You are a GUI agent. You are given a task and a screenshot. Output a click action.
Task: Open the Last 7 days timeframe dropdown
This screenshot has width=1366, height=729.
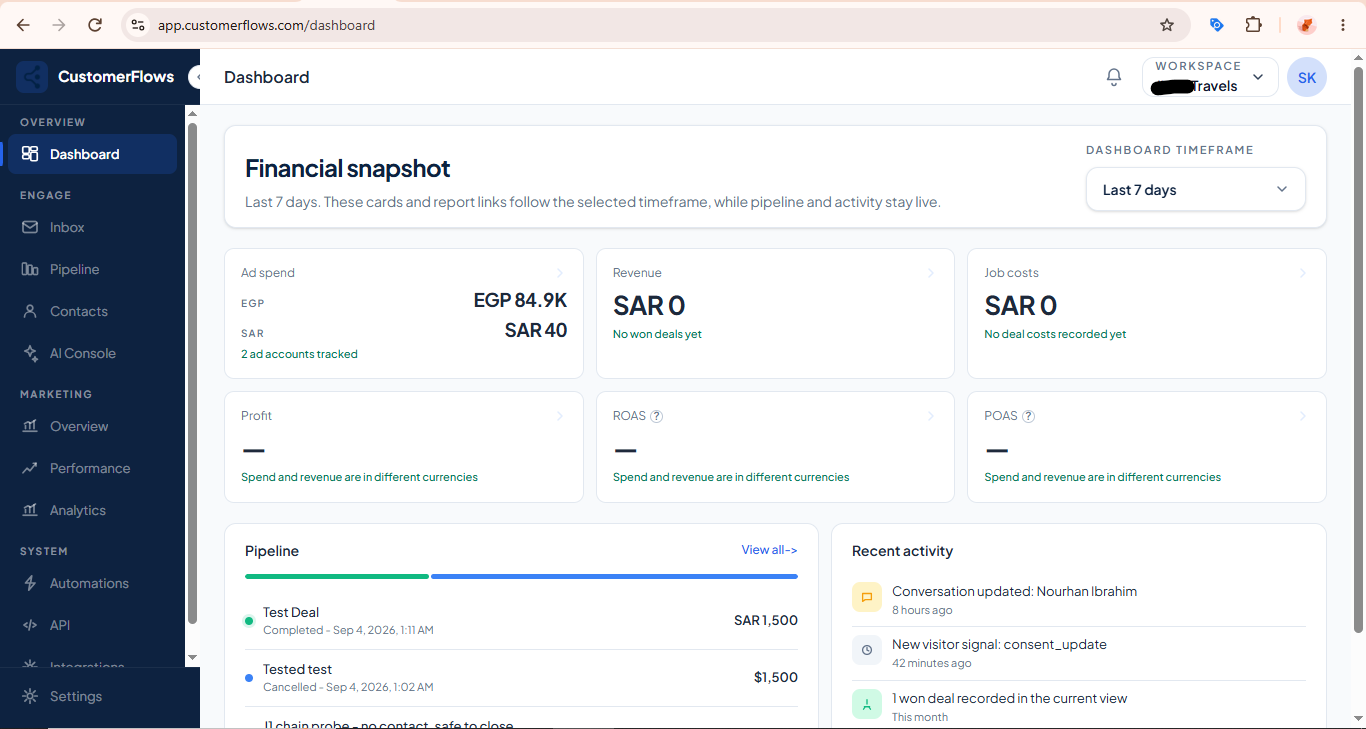click(1196, 189)
